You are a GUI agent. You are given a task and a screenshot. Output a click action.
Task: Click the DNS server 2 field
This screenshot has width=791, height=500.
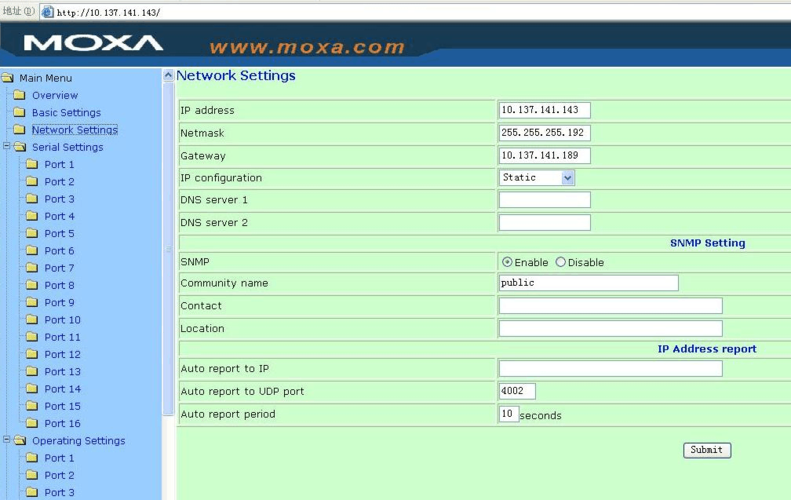[544, 223]
